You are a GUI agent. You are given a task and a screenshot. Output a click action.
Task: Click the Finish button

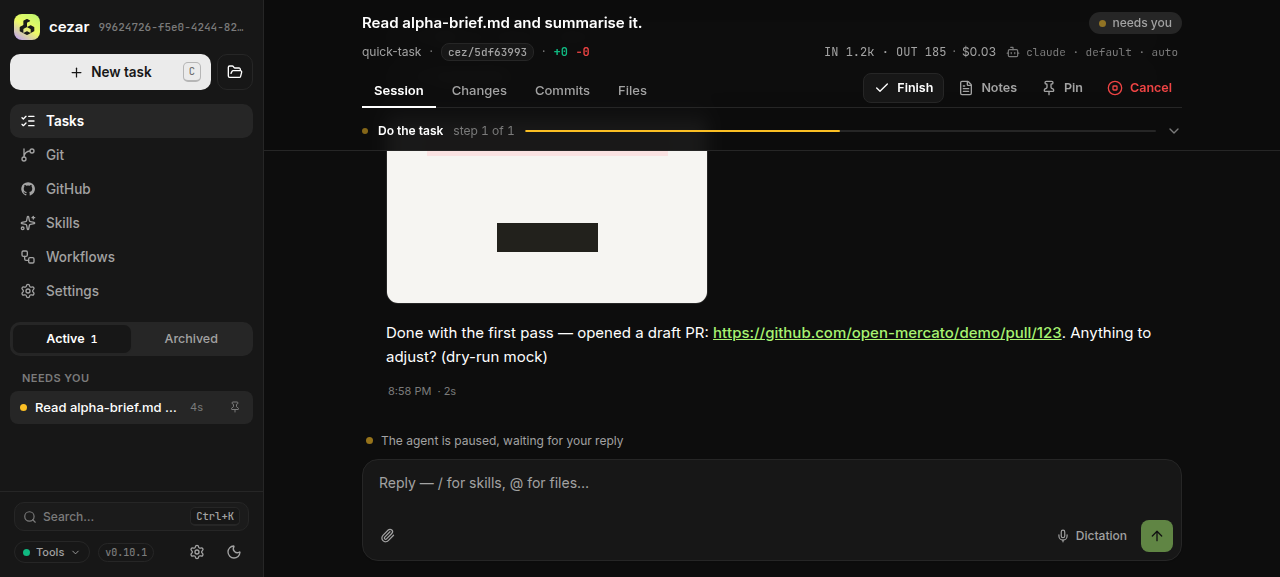pos(903,88)
